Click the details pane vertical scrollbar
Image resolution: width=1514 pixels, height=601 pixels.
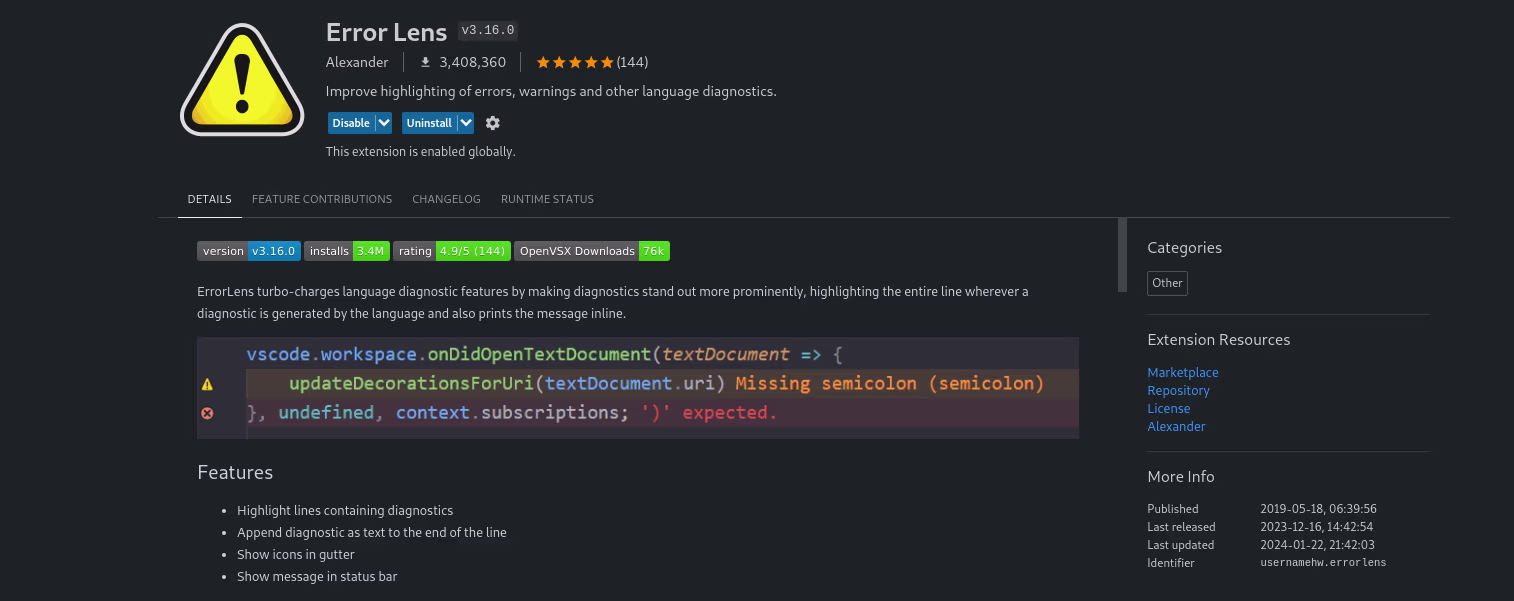[x=1122, y=255]
